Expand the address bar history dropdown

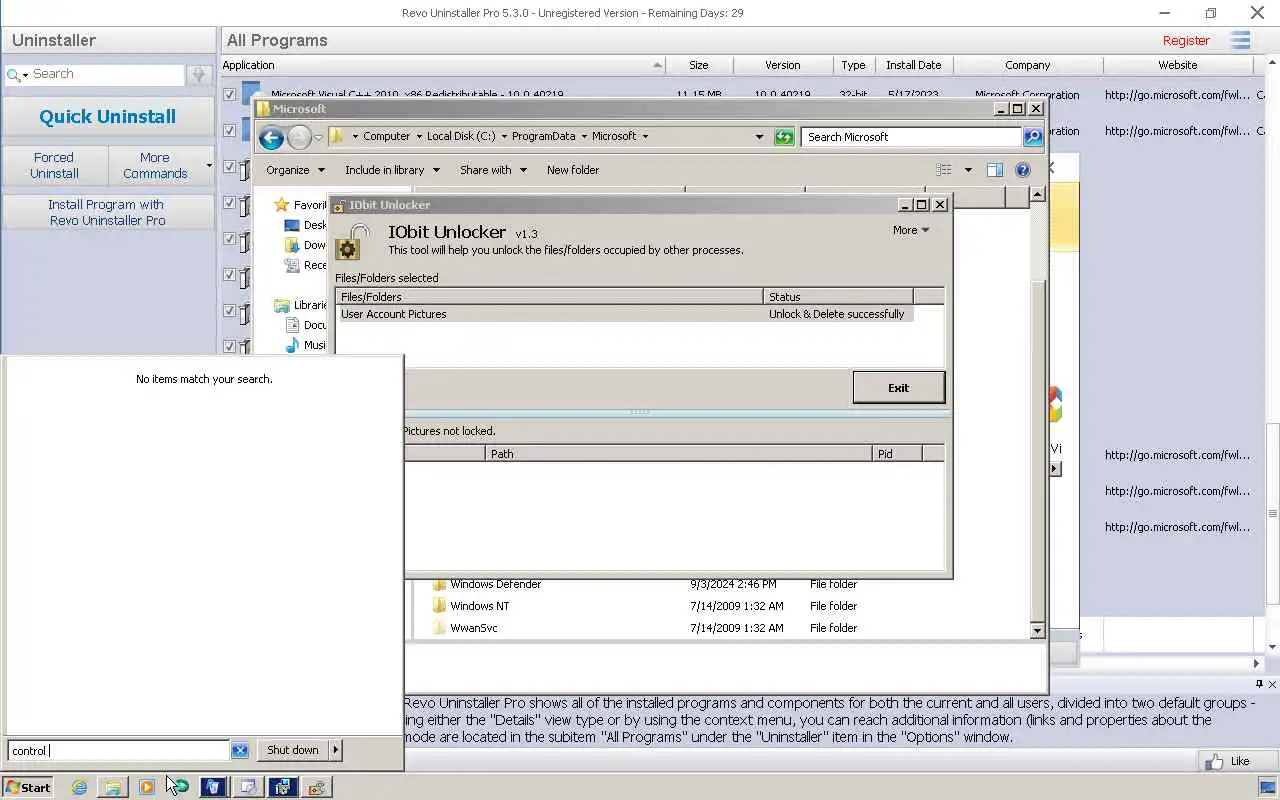[x=759, y=137]
